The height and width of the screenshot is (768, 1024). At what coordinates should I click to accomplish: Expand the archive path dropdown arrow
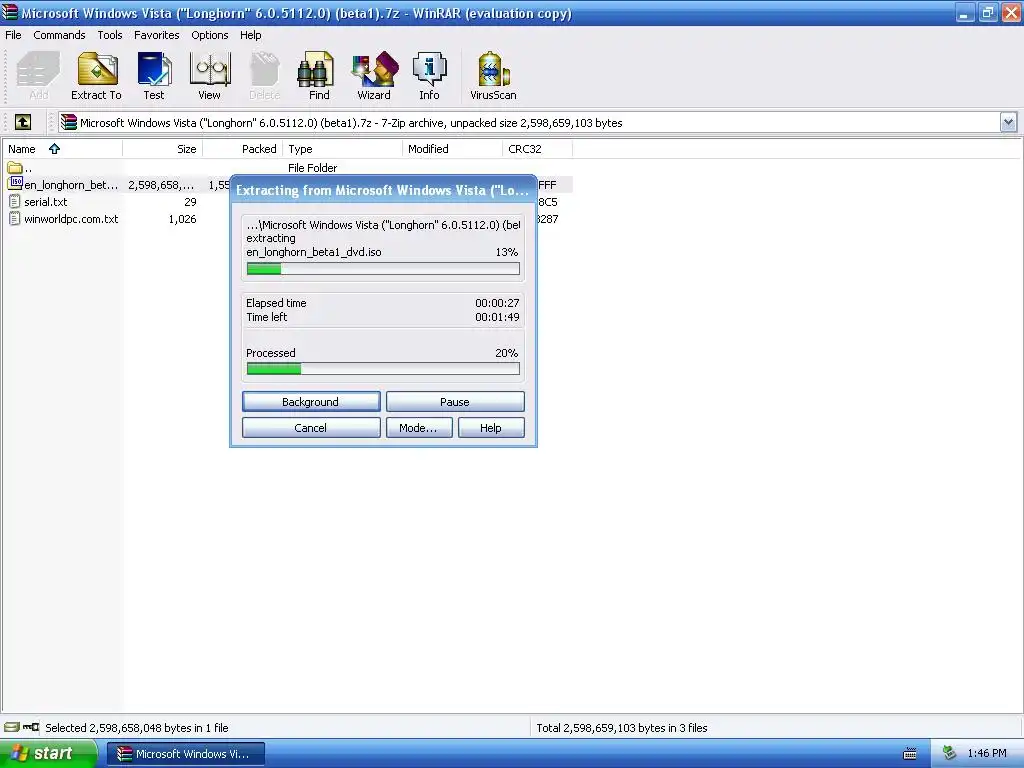[1008, 122]
